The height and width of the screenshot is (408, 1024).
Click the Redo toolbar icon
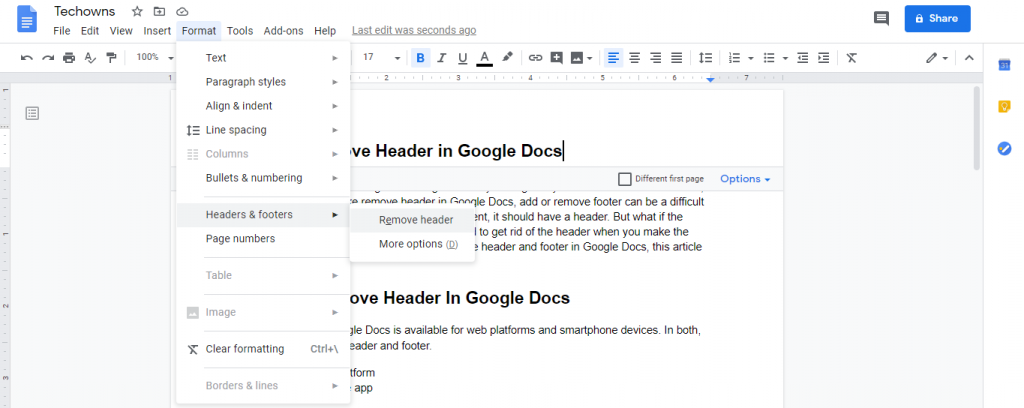[48, 58]
